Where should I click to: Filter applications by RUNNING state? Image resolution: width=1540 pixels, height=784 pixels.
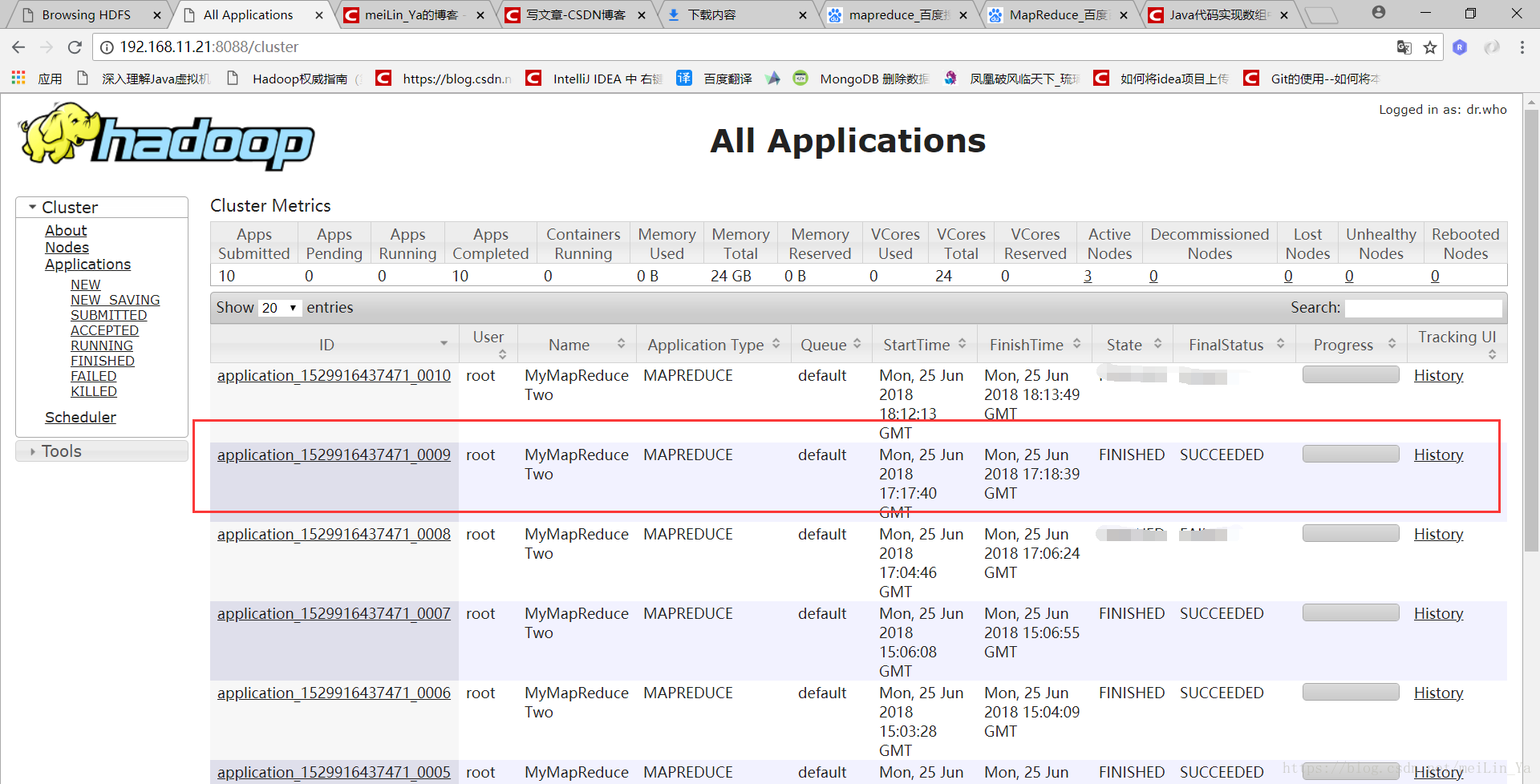(x=102, y=346)
